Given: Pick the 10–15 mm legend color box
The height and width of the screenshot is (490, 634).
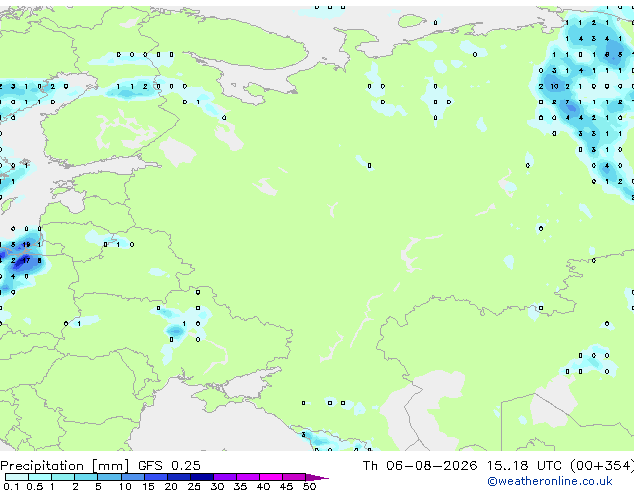Looking at the screenshot, I should [x=133, y=477].
